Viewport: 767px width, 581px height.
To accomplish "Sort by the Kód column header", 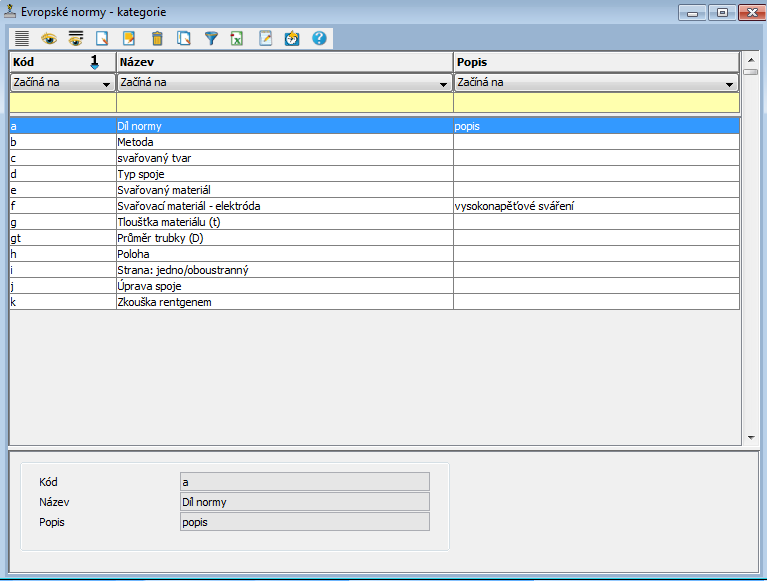I will pyautogui.click(x=50, y=62).
